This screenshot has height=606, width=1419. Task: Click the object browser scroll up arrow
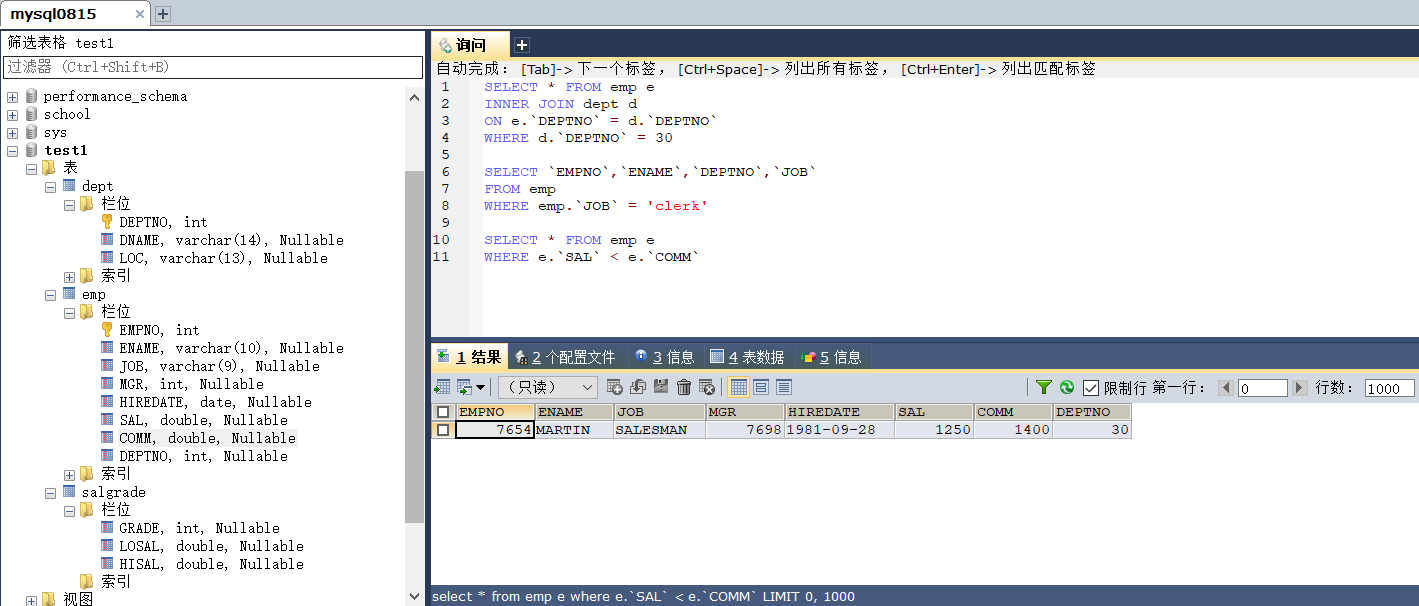pyautogui.click(x=415, y=97)
